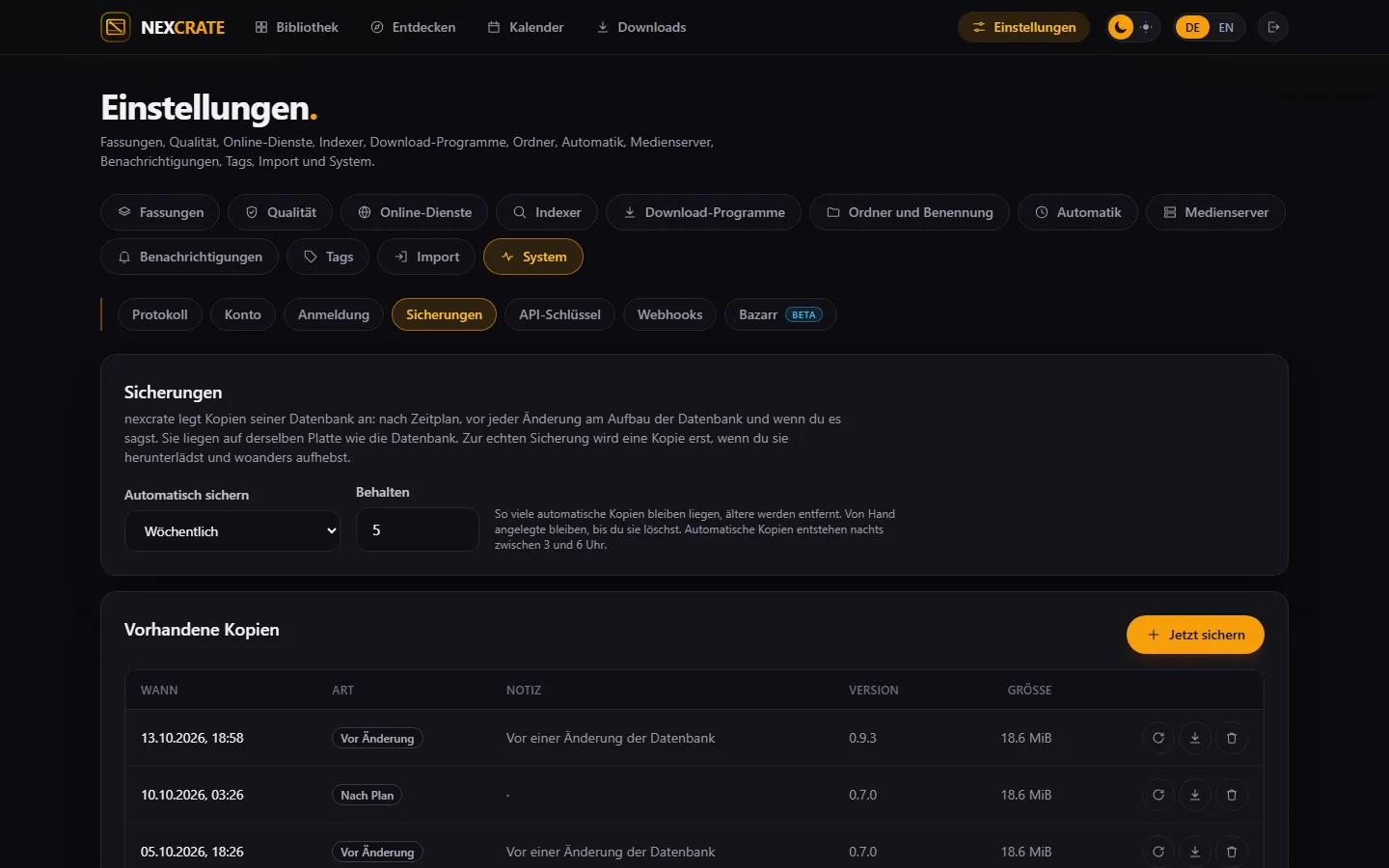Restore the 10.10.2026, 03:26 backup
Image resolution: width=1389 pixels, height=868 pixels.
pos(1158,795)
